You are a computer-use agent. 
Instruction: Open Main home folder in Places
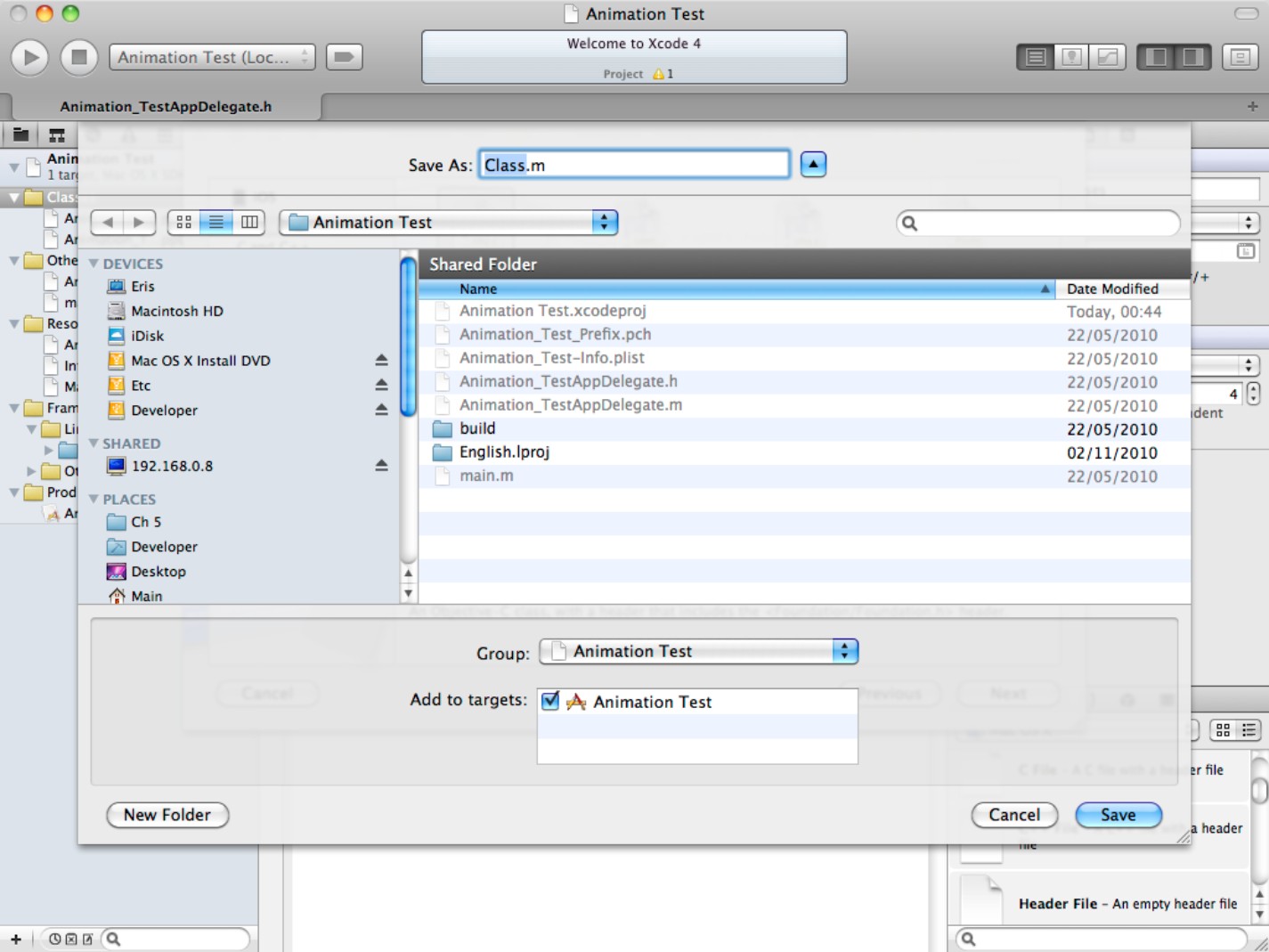point(146,596)
